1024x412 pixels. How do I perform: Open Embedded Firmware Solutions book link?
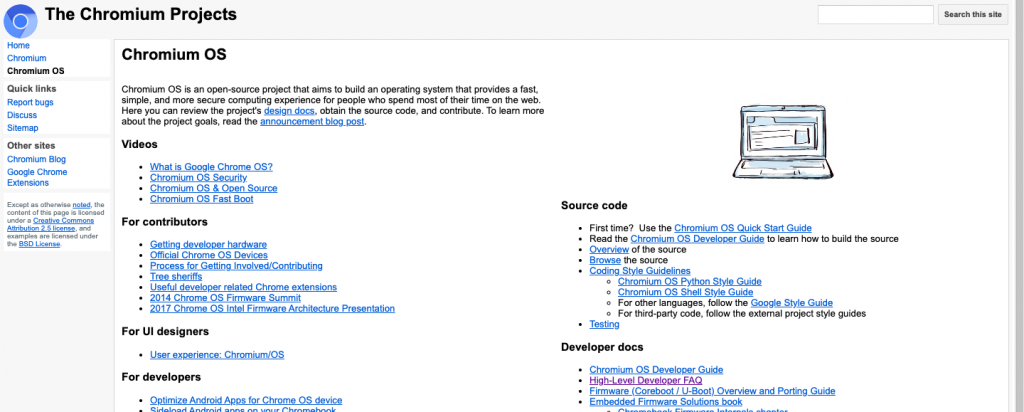pos(666,402)
